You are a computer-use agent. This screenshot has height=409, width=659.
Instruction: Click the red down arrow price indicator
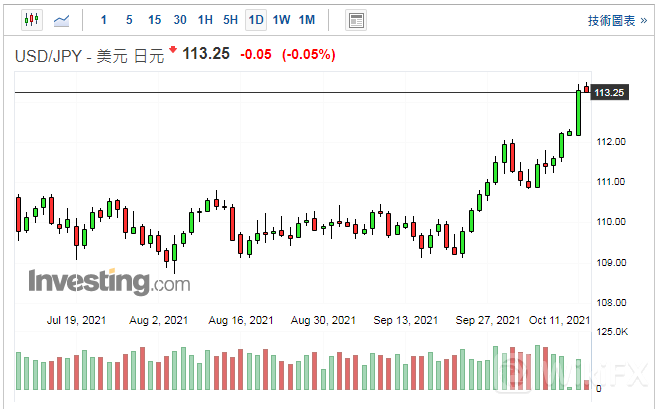tap(173, 50)
